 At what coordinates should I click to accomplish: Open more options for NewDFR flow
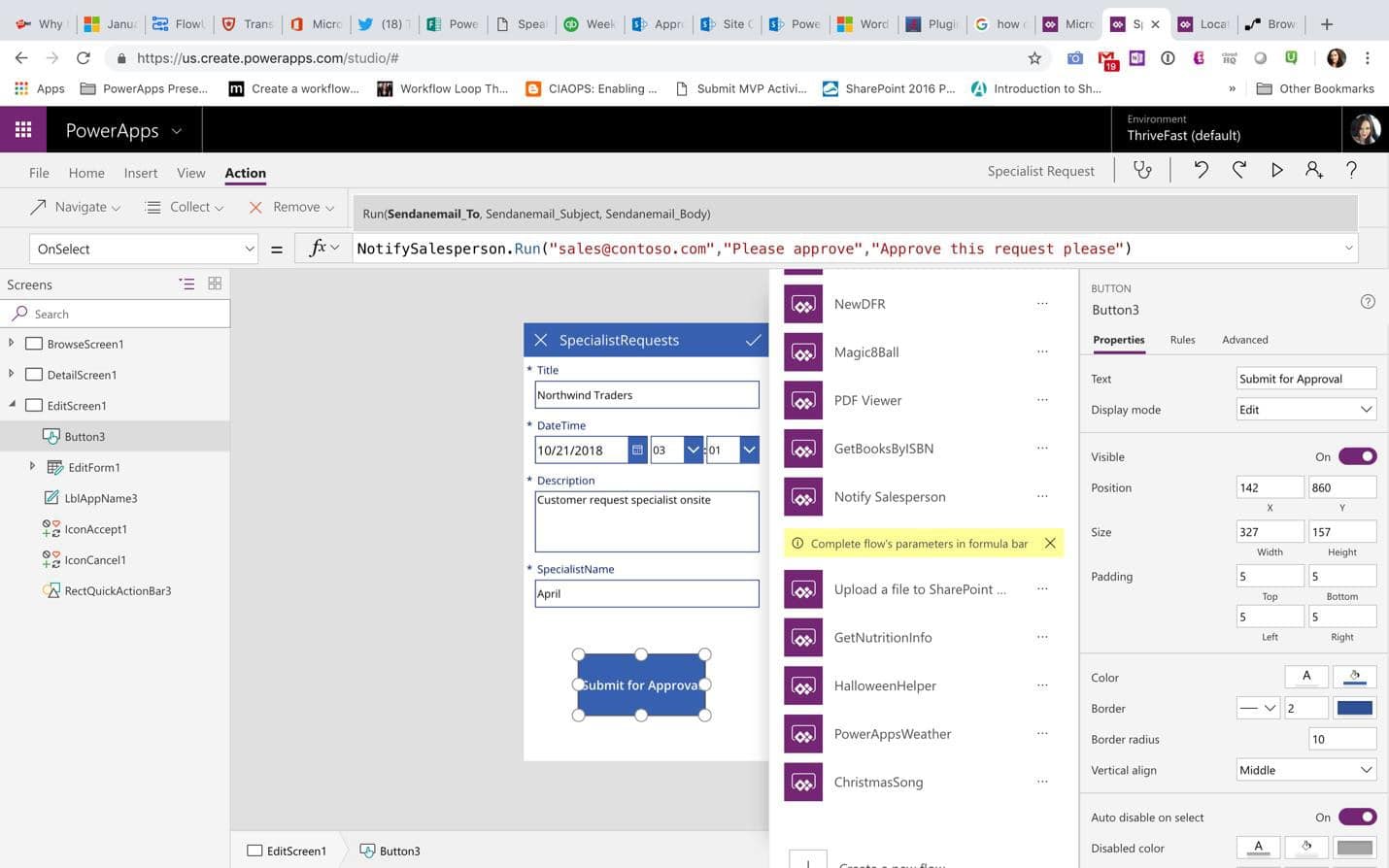[x=1042, y=303]
